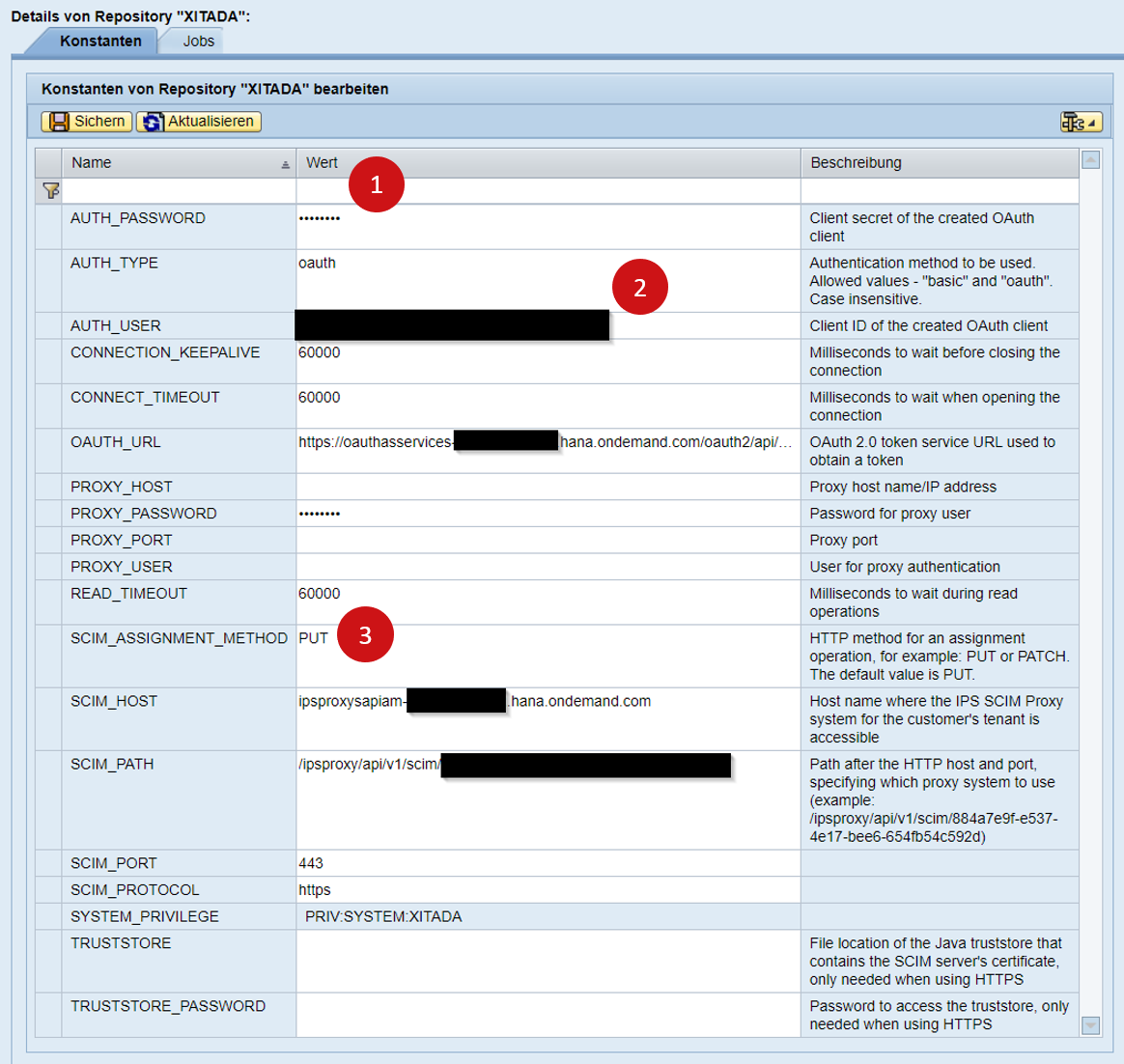Select the OAUTH_URL name cell
The image size is (1124, 1064).
[179, 451]
